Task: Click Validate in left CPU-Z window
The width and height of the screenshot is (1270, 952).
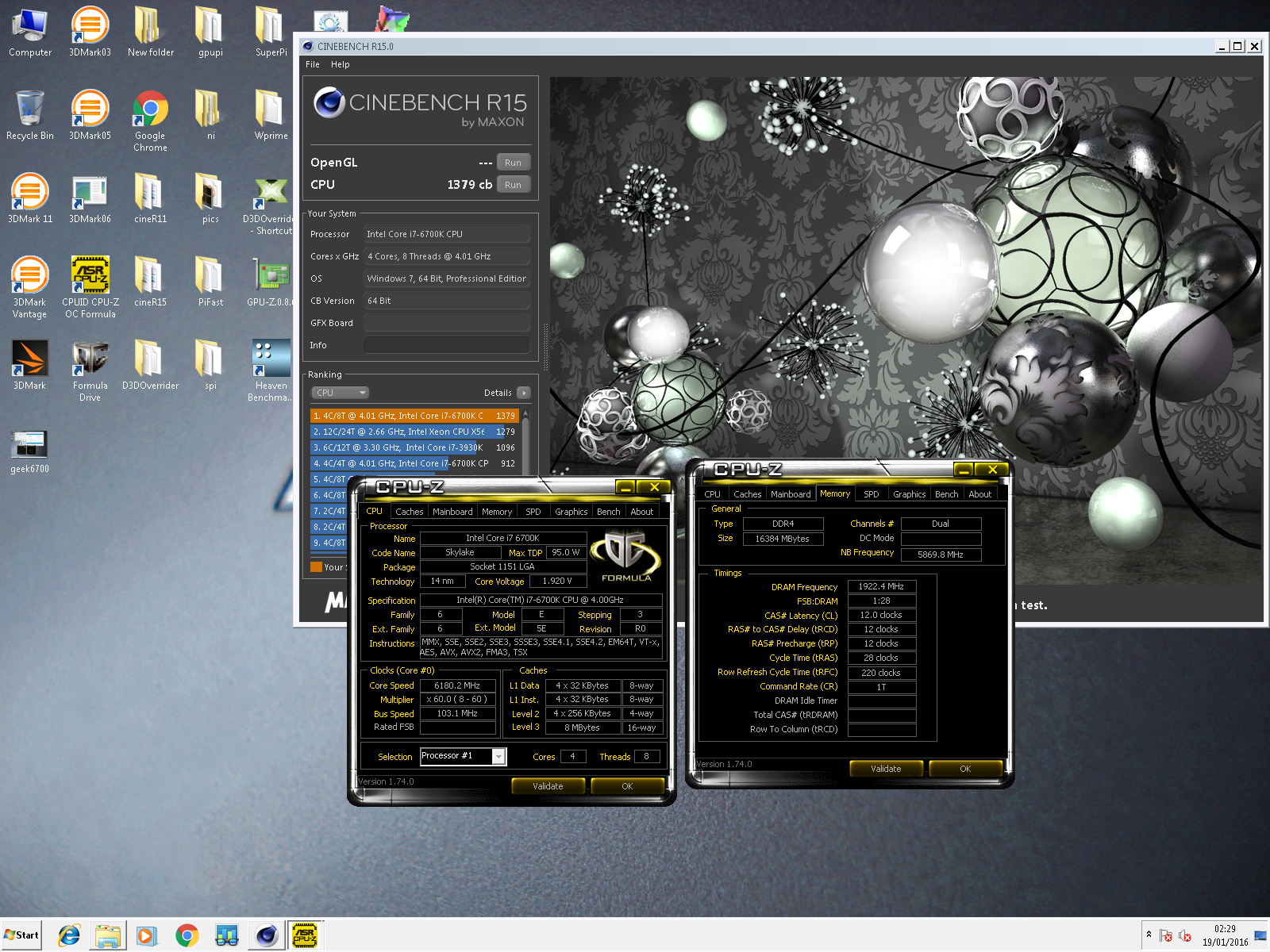Action: pos(548,786)
